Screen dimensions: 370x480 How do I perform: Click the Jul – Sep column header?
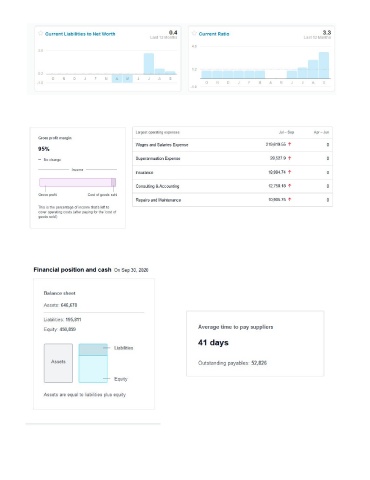point(286,132)
